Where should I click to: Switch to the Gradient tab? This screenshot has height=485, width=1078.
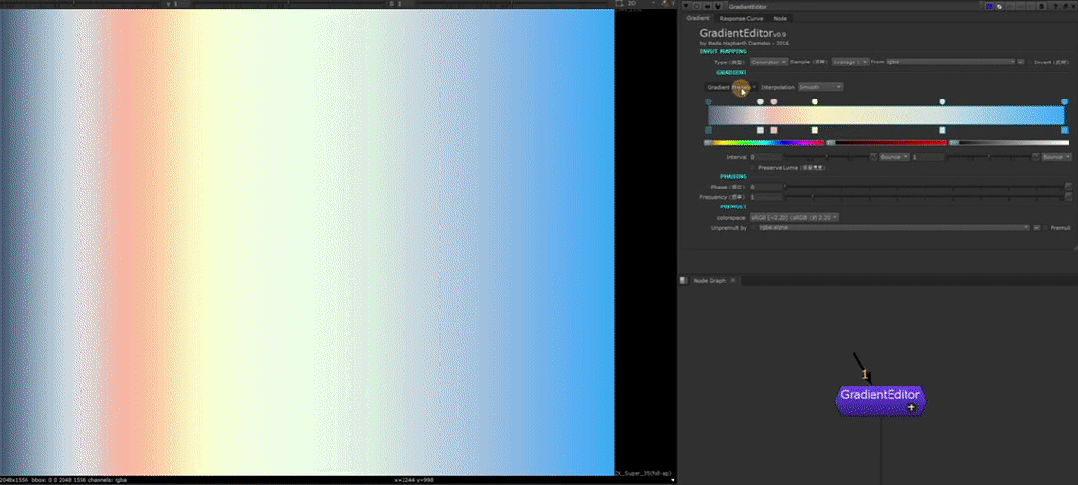click(698, 18)
